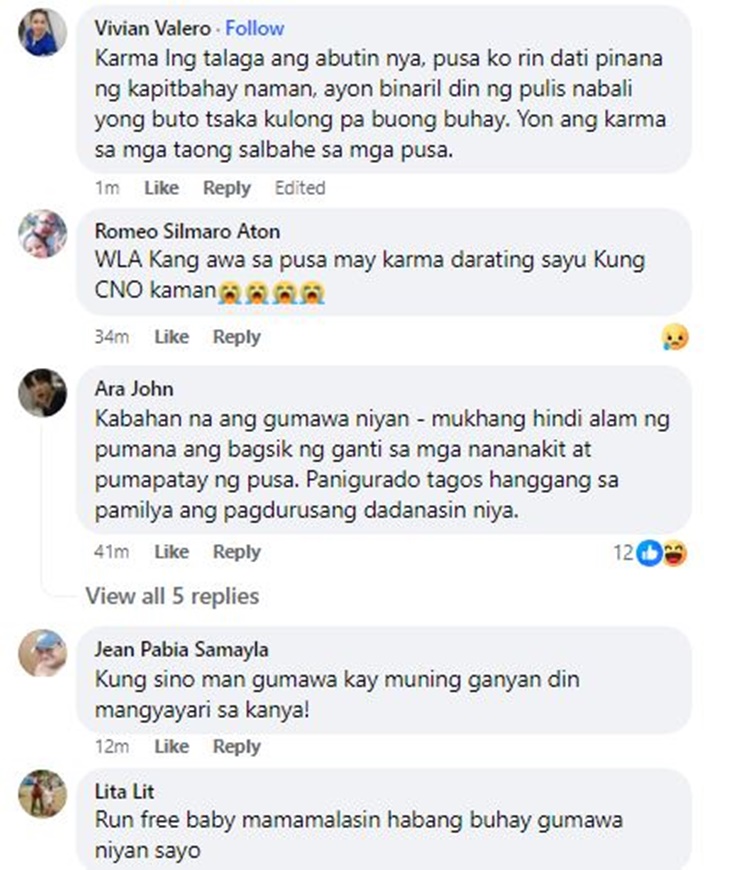750x870 pixels.
Task: Expand View all 5 replies
Action: click(173, 596)
